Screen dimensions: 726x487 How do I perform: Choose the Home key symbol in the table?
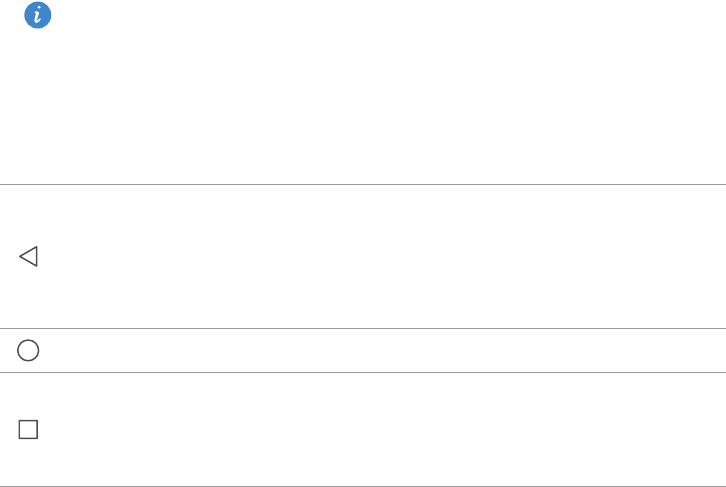click(x=28, y=350)
